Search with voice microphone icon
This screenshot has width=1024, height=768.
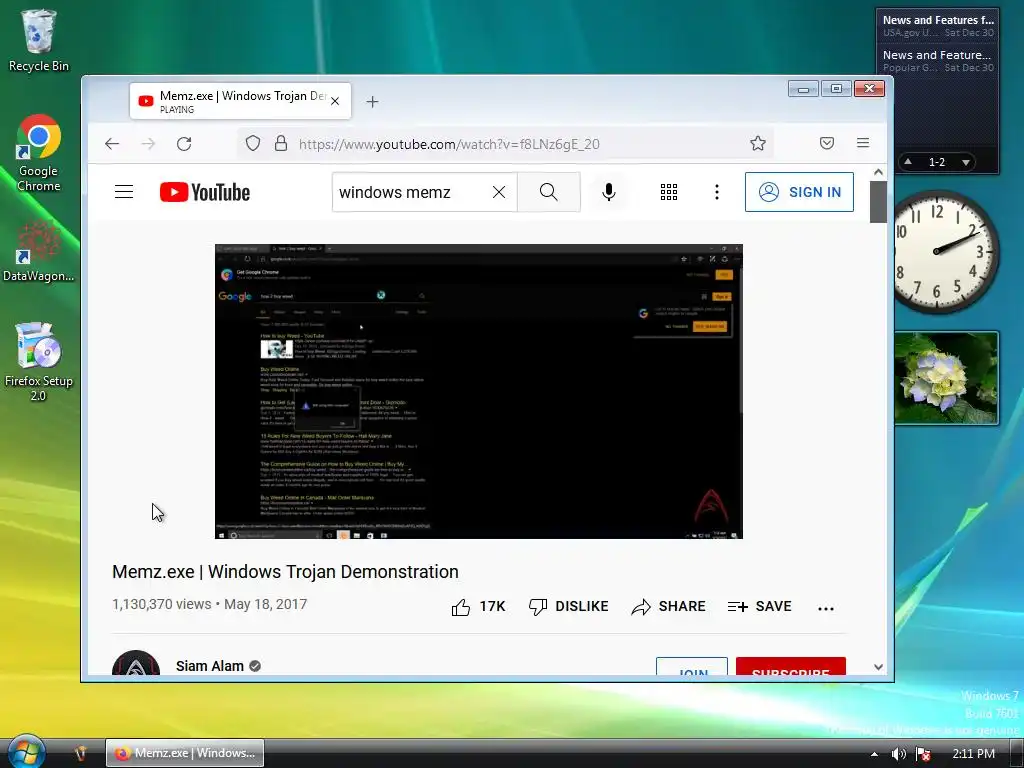pyautogui.click(x=609, y=192)
